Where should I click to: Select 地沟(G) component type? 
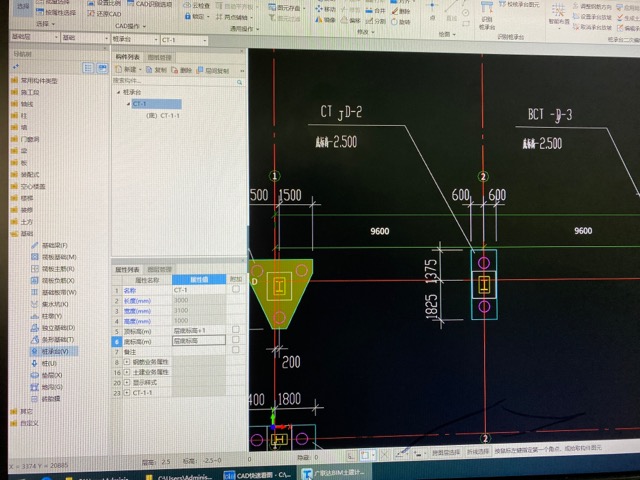47,387
